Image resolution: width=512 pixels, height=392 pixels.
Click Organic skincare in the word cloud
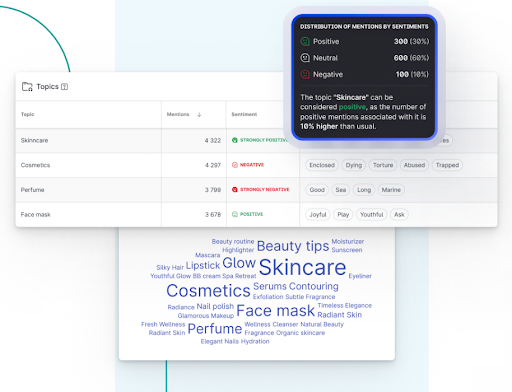click(x=300, y=333)
